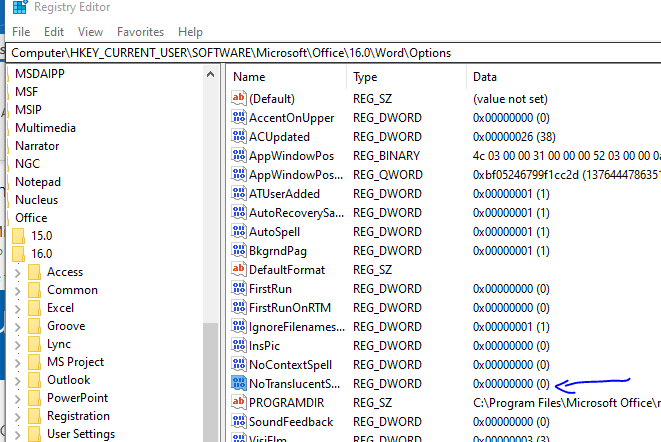Click the AutoSpell value icon
This screenshot has width=661, height=442.
239,231
